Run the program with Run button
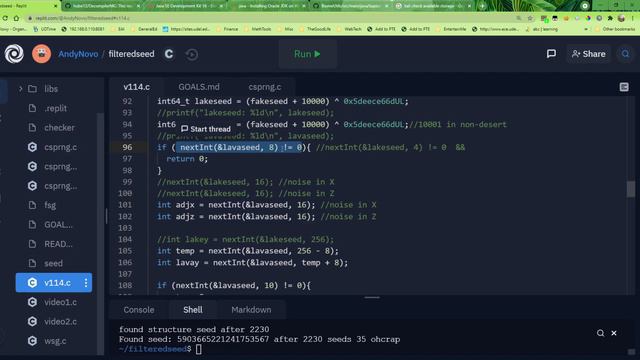The image size is (640, 360). pyautogui.click(x=307, y=54)
